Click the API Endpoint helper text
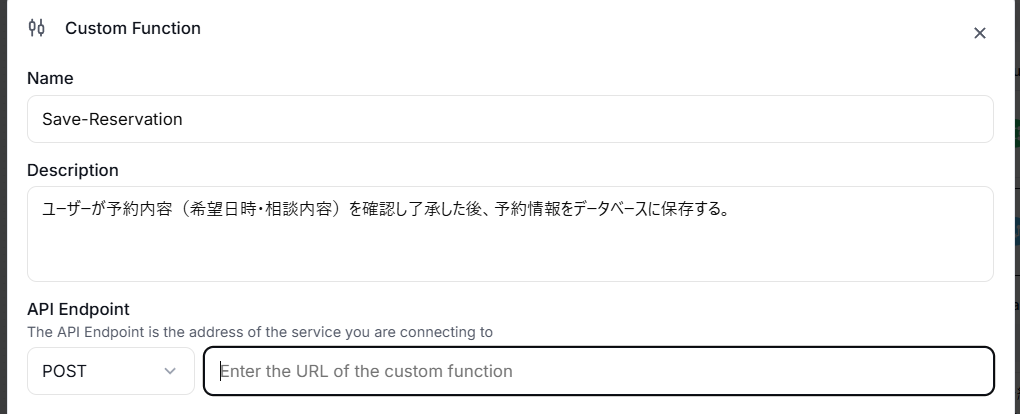Screen dimensions: 1020x414 click(260, 331)
